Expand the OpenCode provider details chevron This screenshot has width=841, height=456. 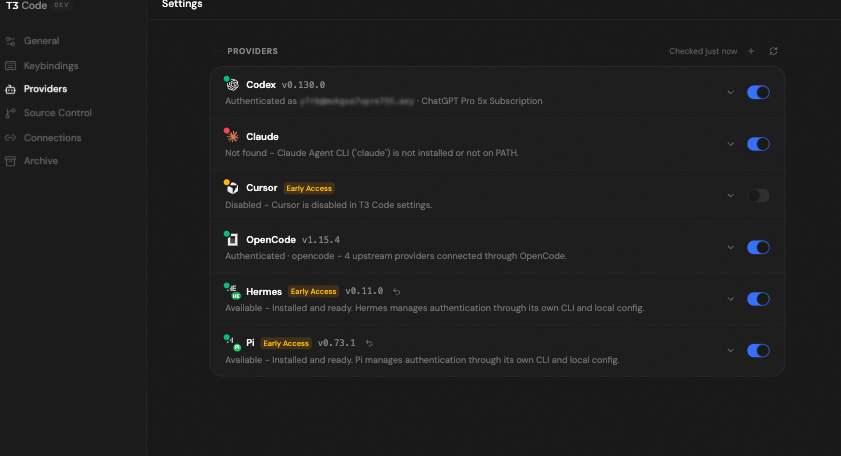click(x=731, y=247)
